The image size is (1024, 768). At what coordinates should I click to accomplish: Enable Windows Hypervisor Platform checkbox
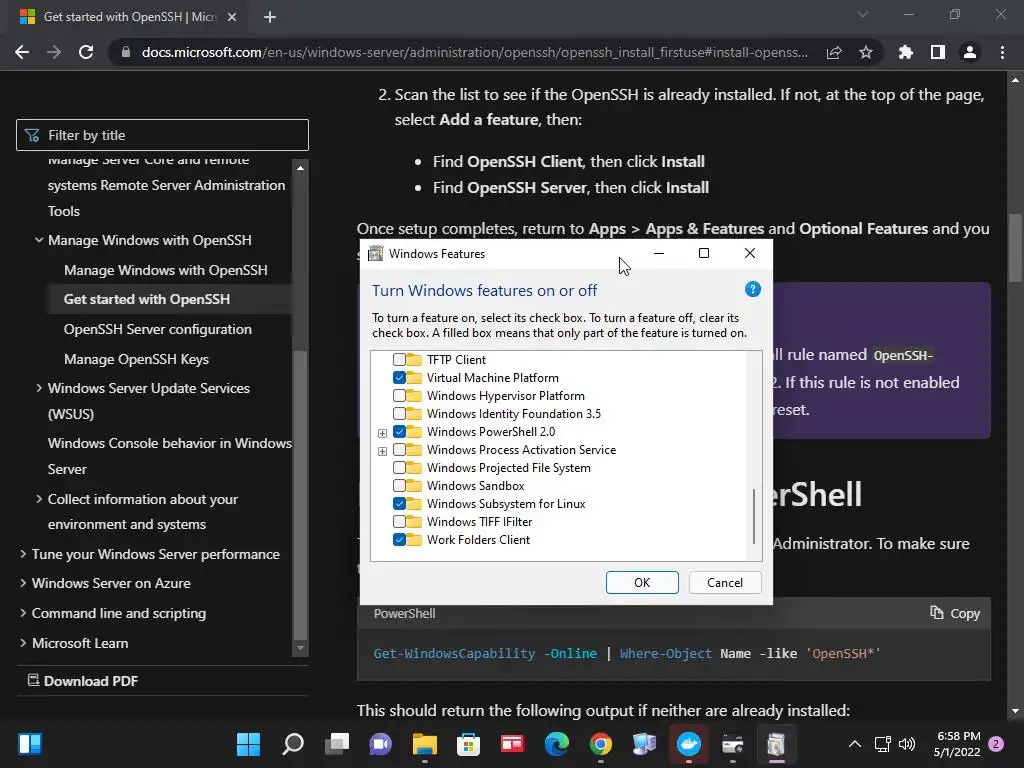pos(399,396)
